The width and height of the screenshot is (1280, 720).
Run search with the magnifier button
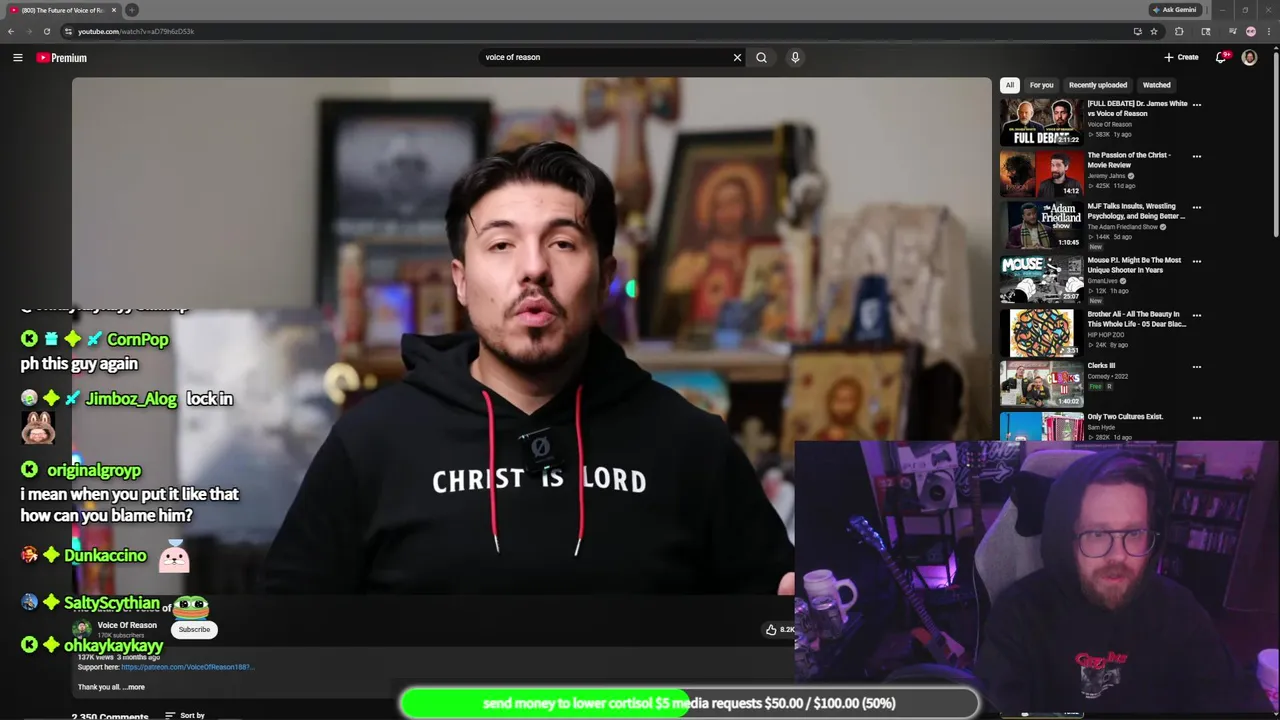click(761, 57)
